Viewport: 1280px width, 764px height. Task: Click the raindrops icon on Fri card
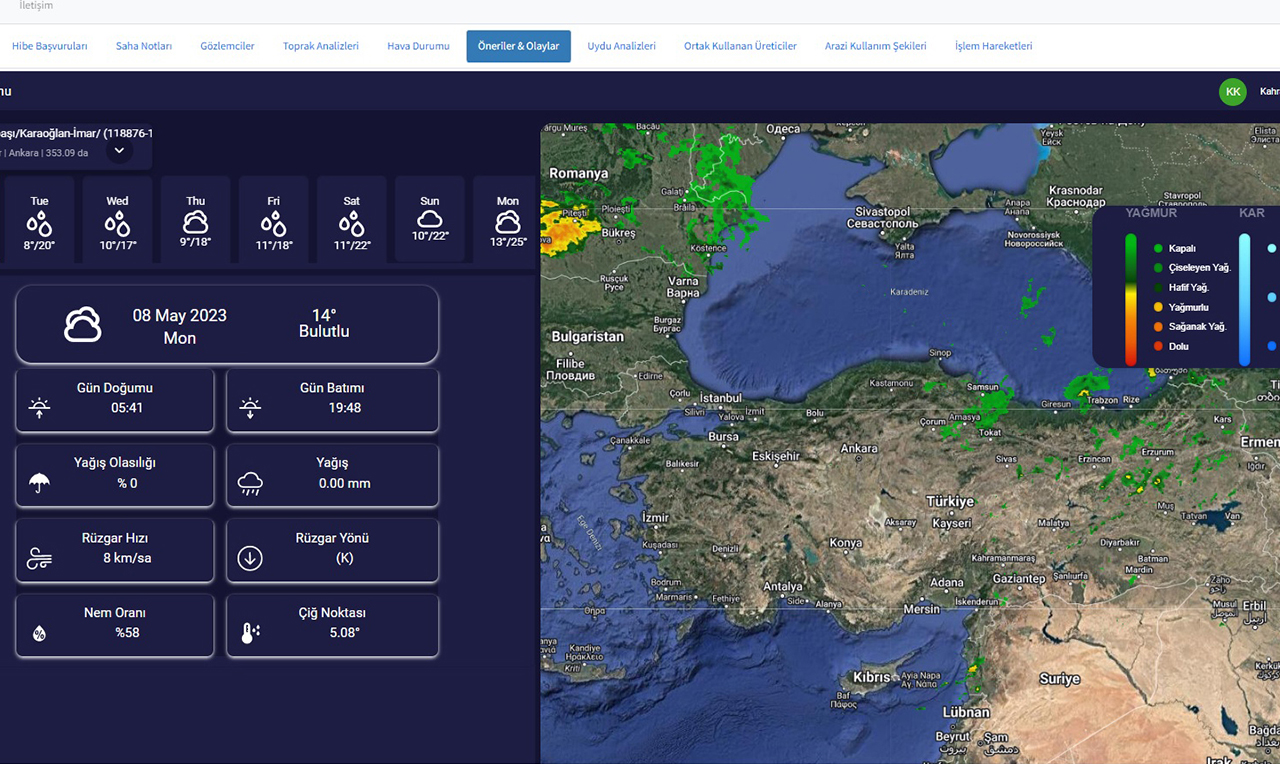click(273, 222)
